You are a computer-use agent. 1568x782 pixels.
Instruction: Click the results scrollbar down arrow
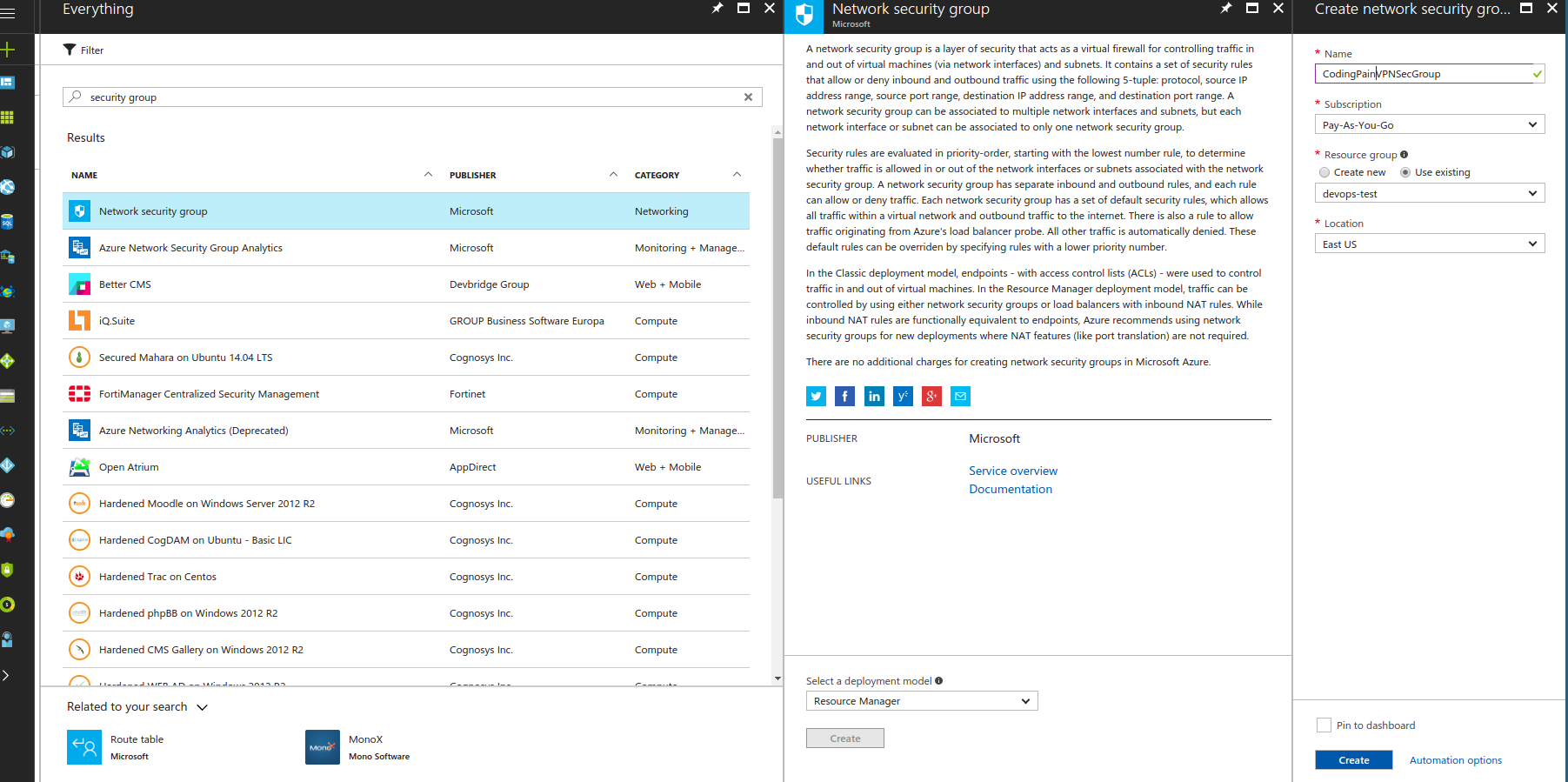[777, 678]
